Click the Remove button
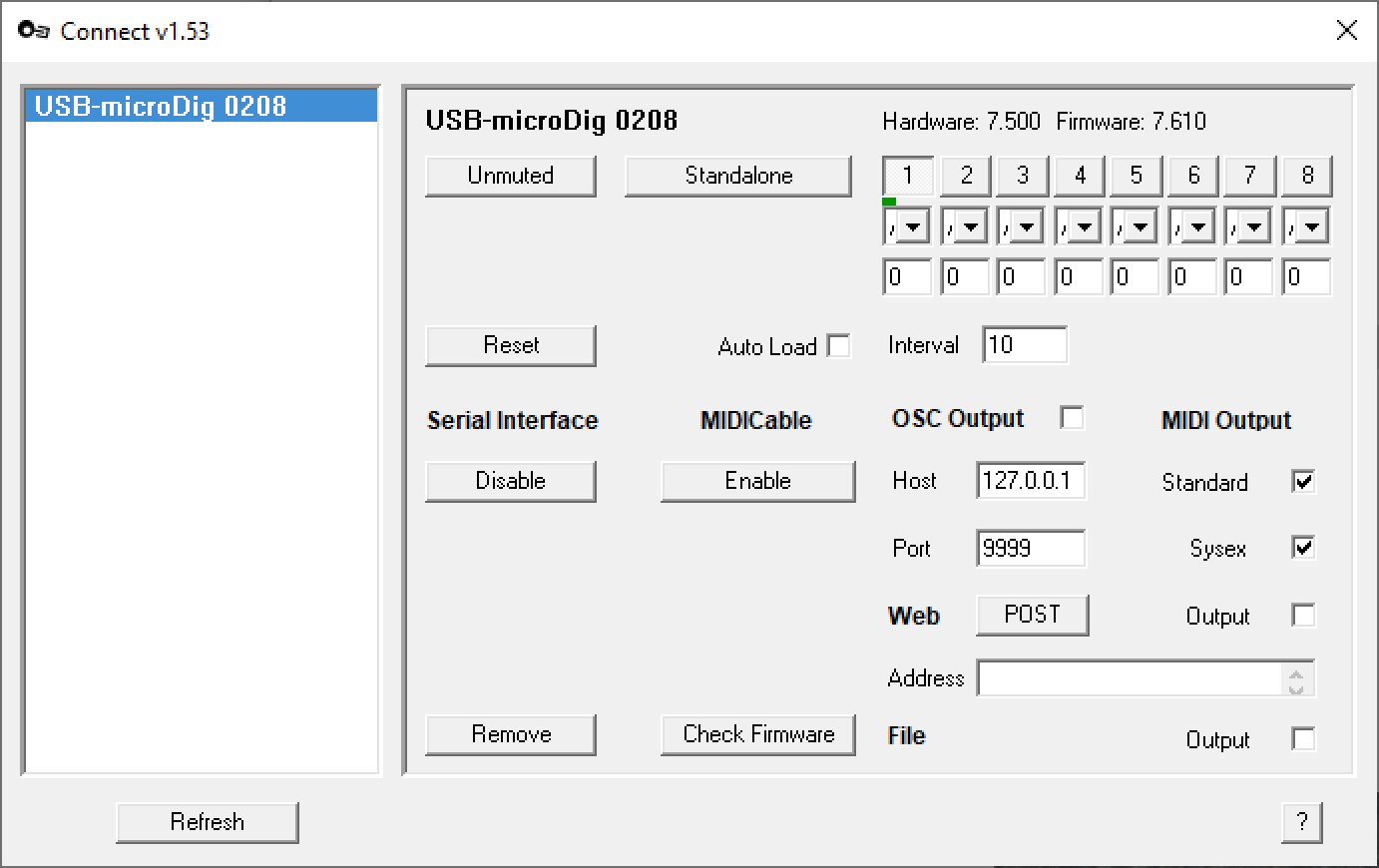This screenshot has height=868, width=1379. coord(511,734)
